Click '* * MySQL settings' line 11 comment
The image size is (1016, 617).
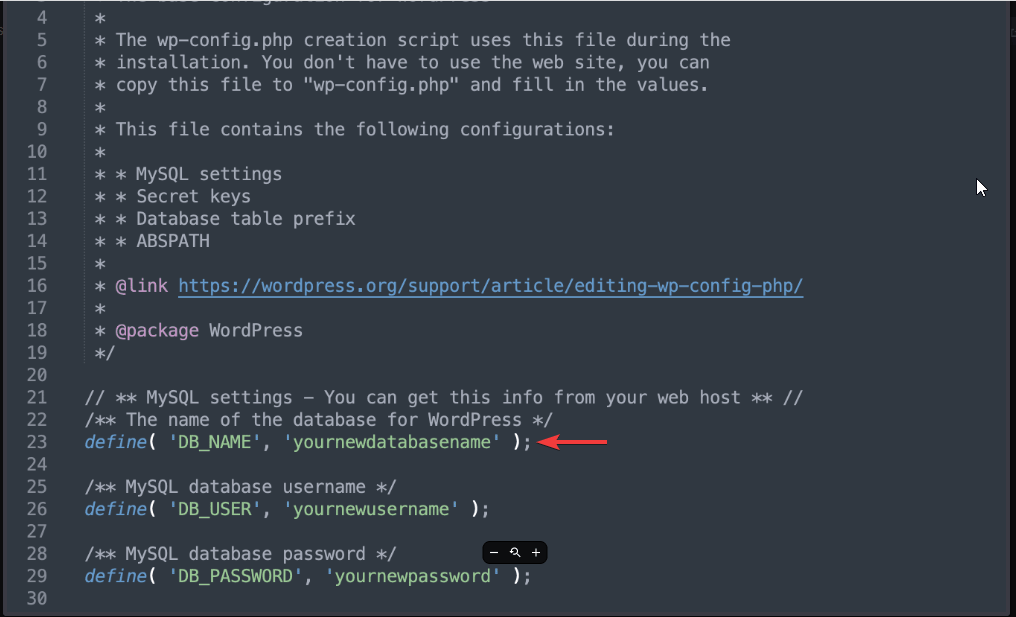point(188,174)
